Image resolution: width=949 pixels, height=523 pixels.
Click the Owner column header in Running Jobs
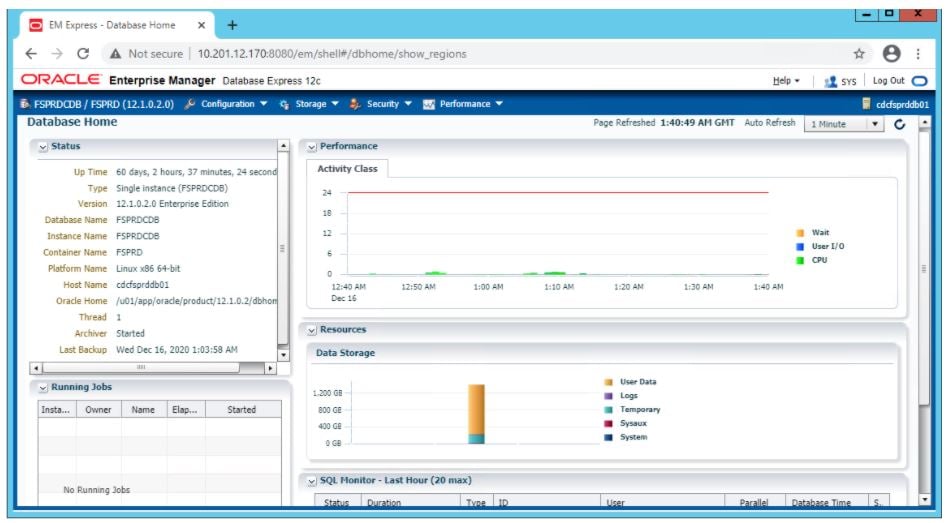pyautogui.click(x=99, y=410)
